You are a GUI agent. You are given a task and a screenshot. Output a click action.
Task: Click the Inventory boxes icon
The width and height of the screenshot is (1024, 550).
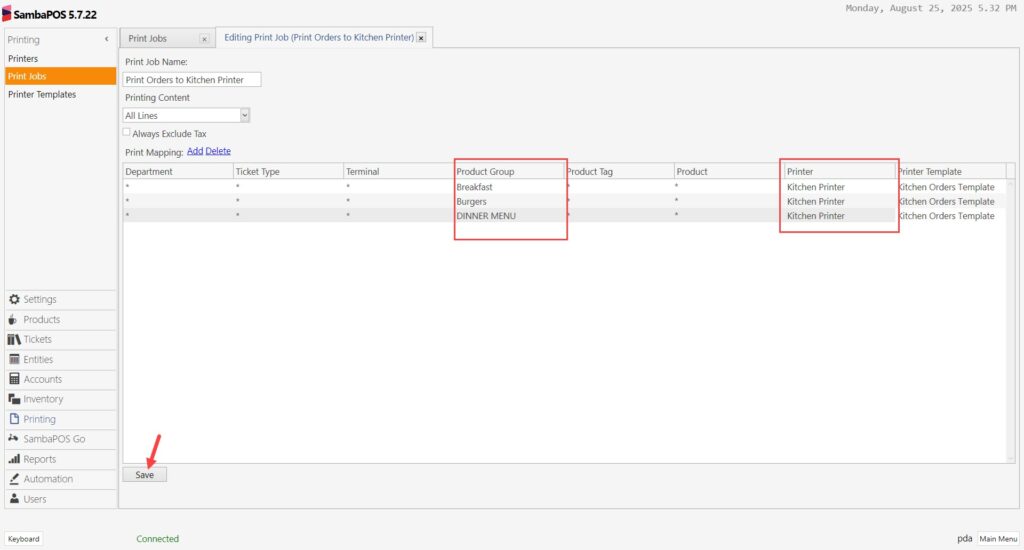(14, 399)
